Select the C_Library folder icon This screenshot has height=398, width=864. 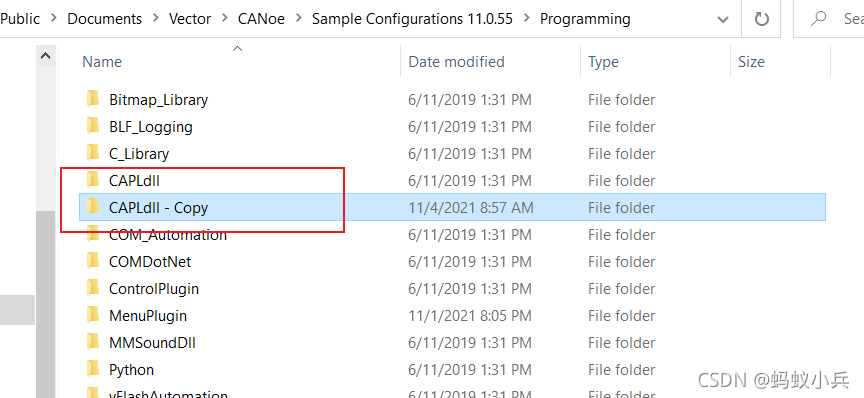[x=93, y=153]
